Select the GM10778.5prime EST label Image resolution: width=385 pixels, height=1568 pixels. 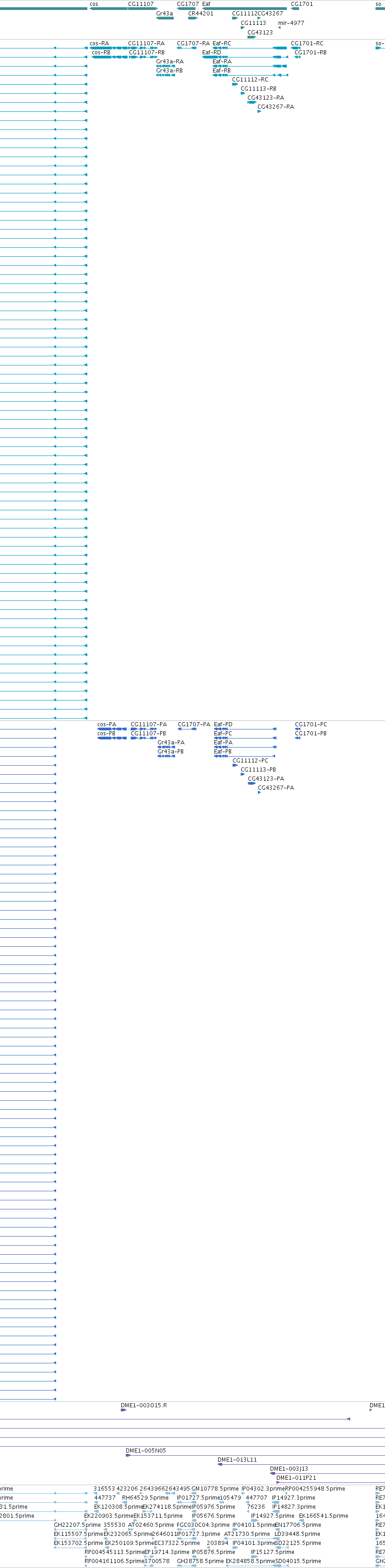coord(215,1489)
